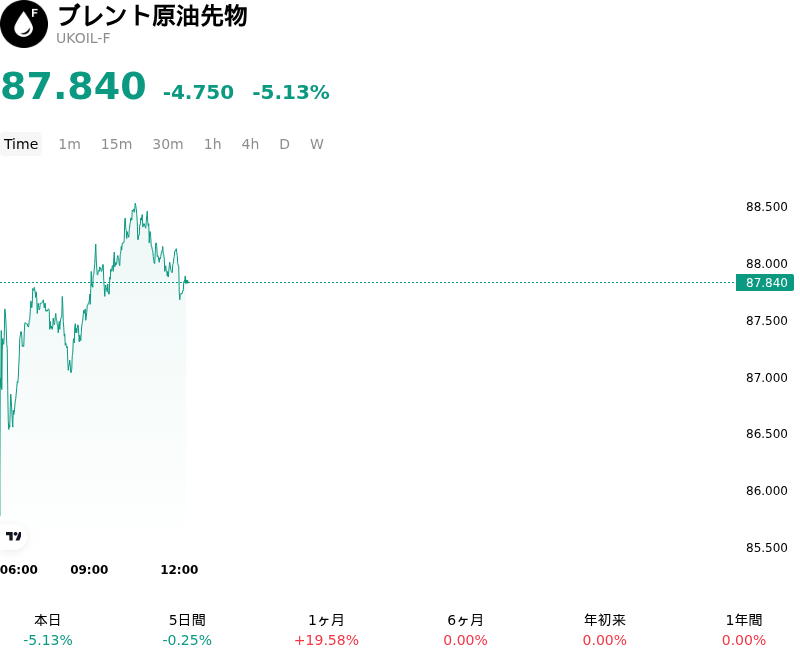Select the 6ヶ月 performance range
Screen dimensions: 800x660
(465, 630)
